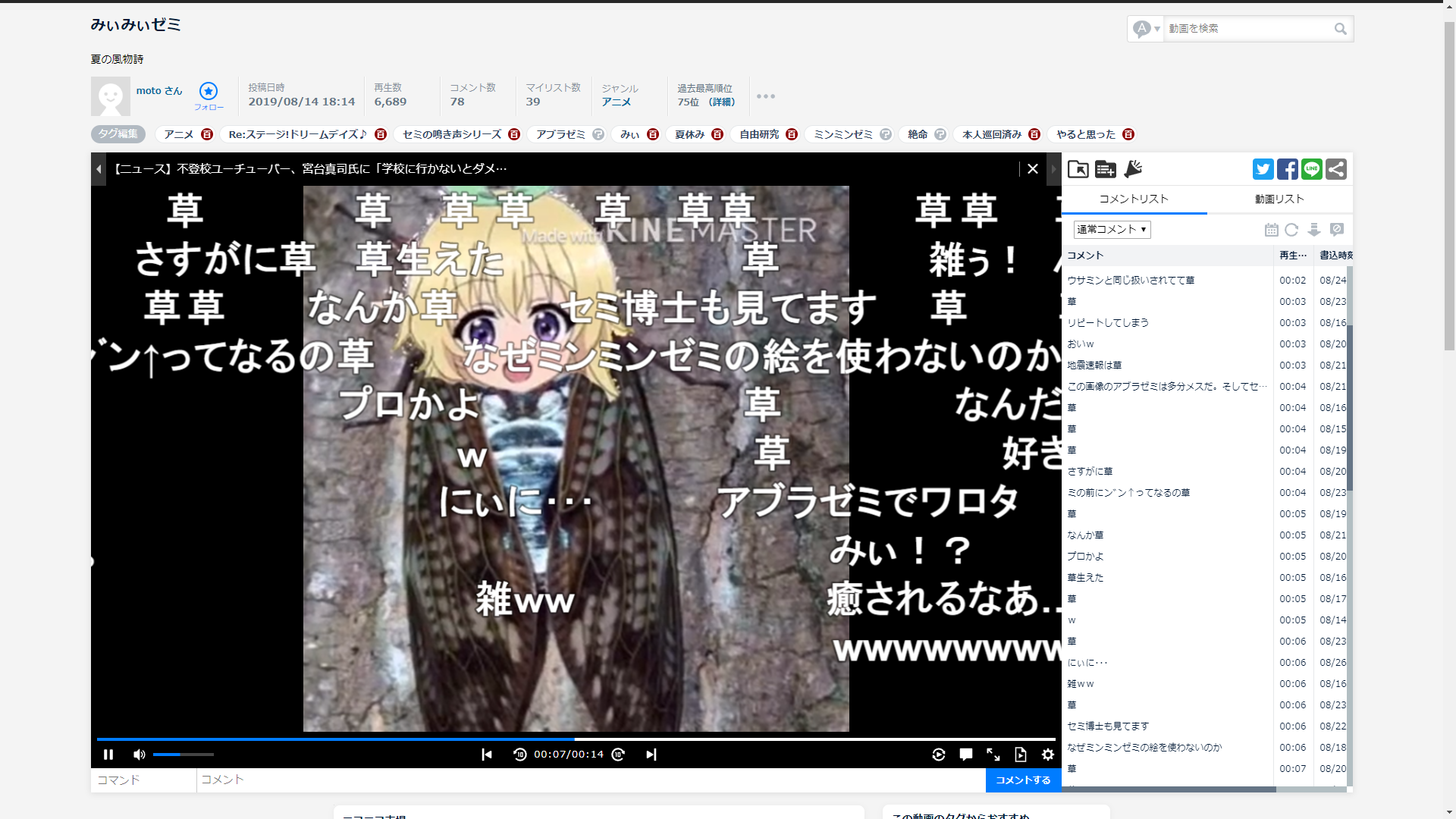Screen dimensions: 1456x819
Task: Mute the video sound
Action: coord(139,755)
